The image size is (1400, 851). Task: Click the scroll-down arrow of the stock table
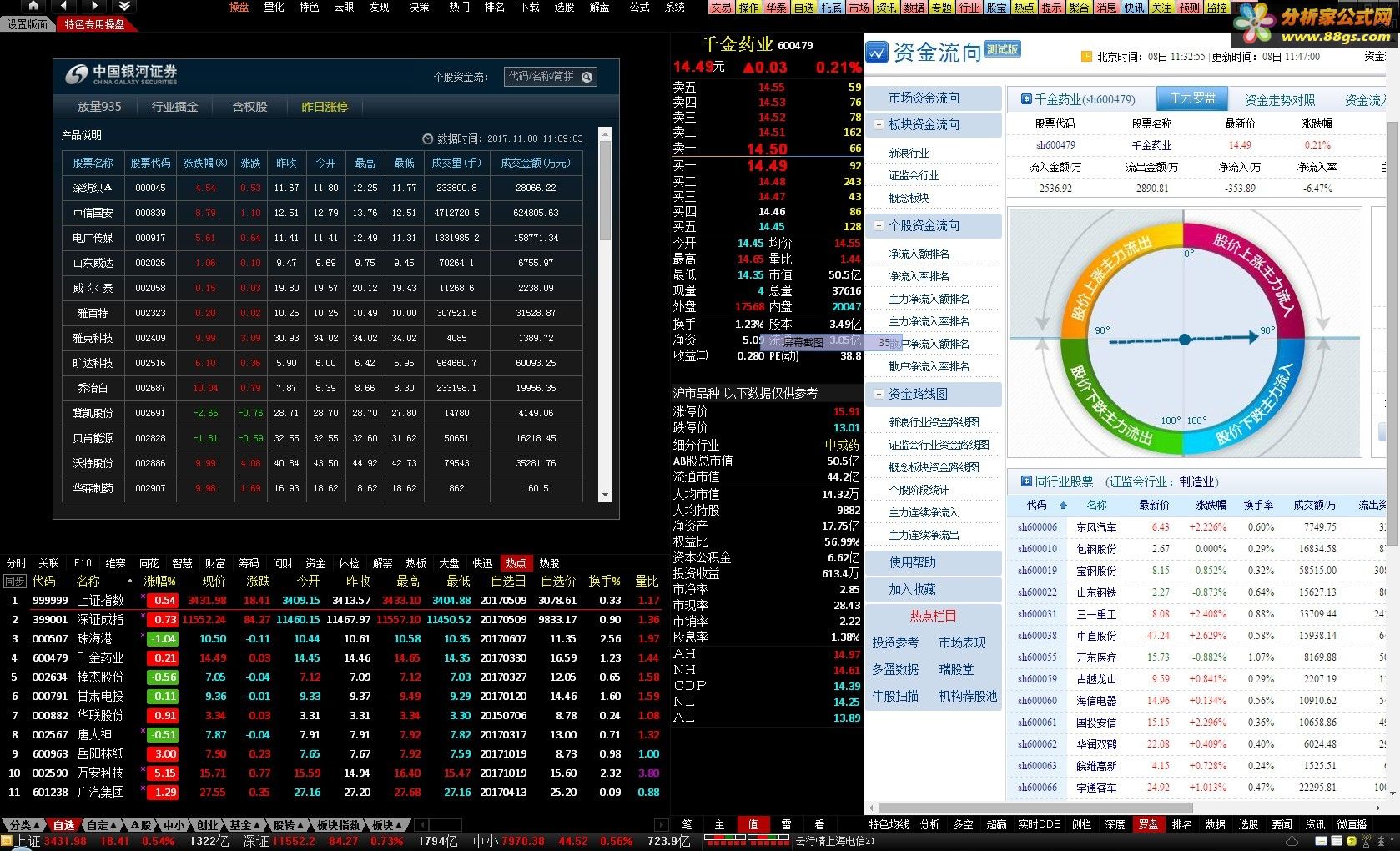point(606,495)
